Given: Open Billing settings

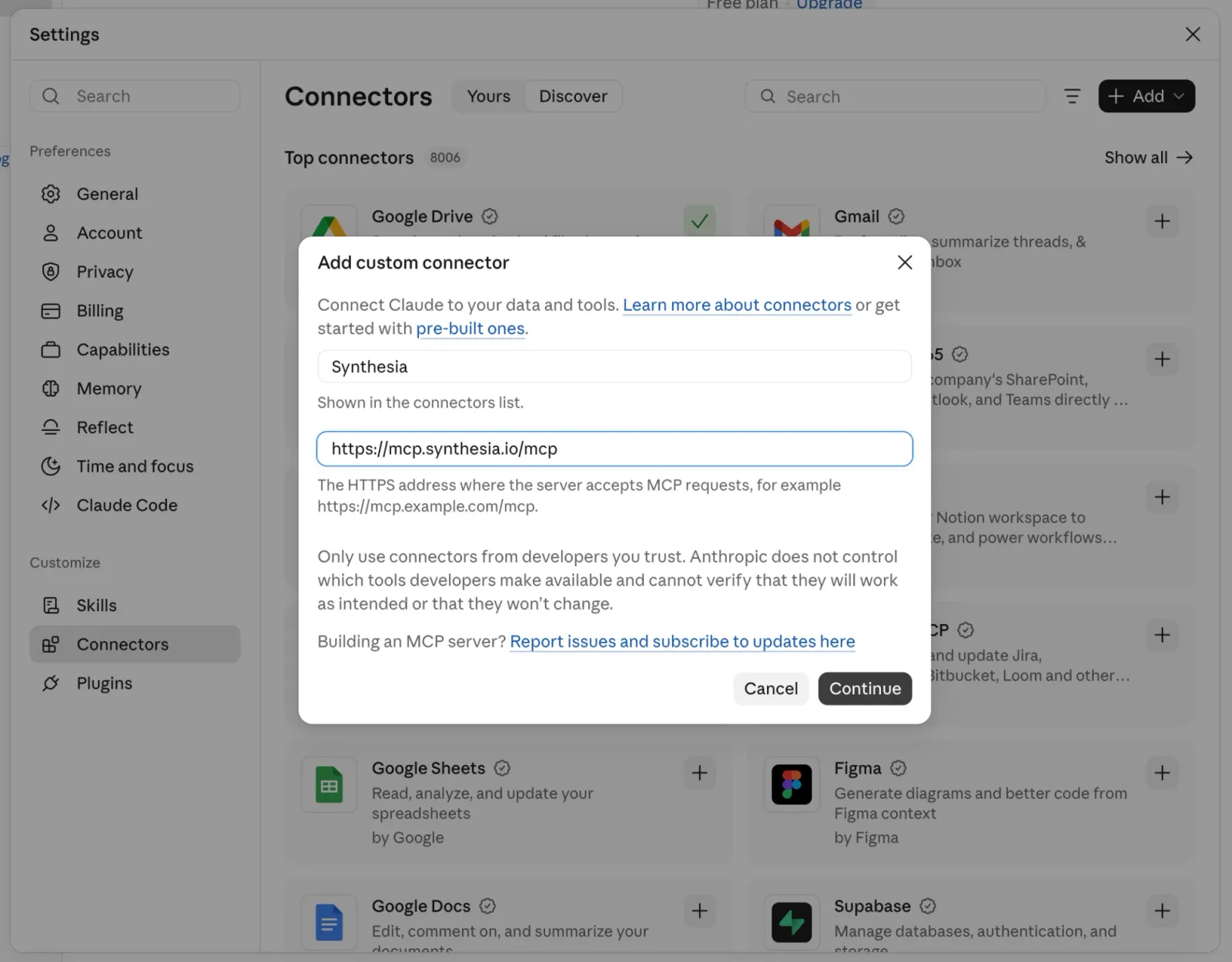Looking at the screenshot, I should (x=135, y=311).
